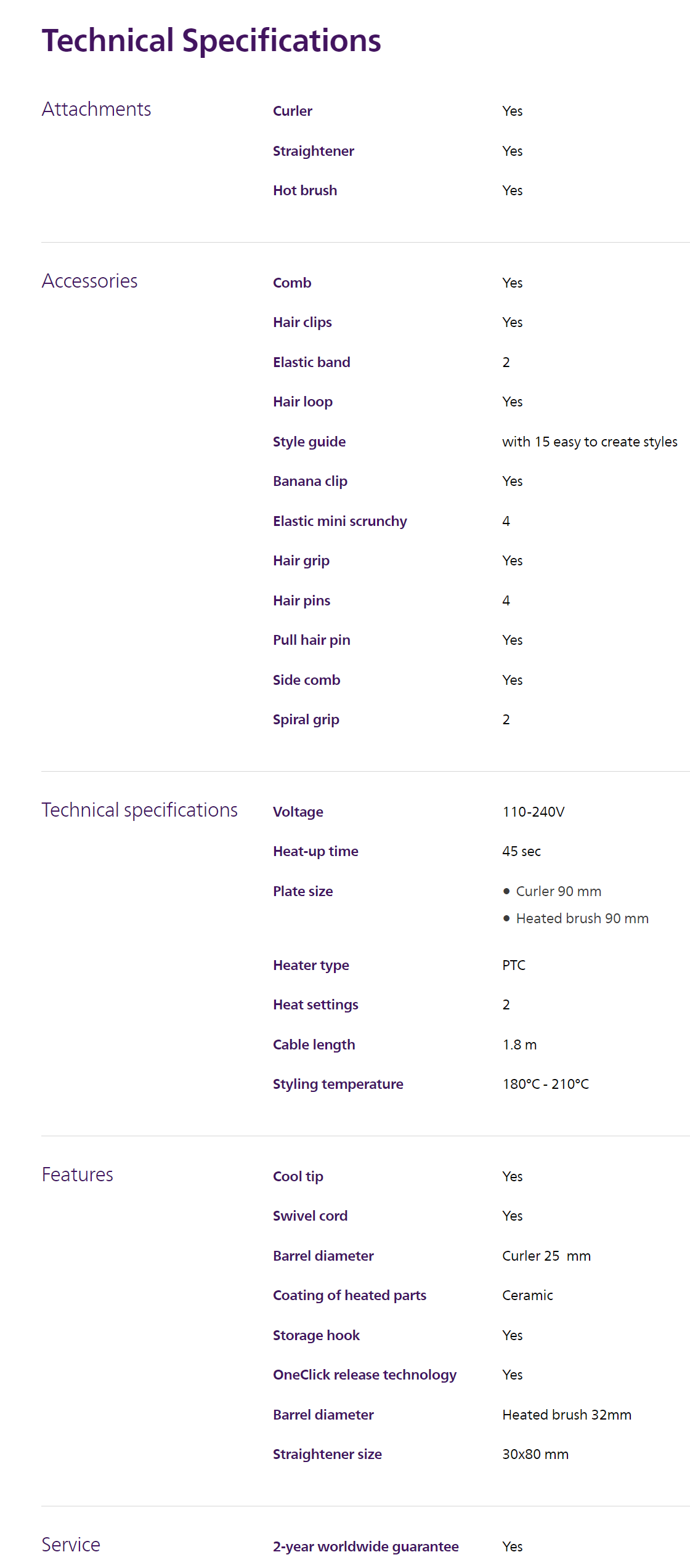Image resolution: width=690 pixels, height=1568 pixels.
Task: Click the OneClick release technology label
Action: coord(365,1375)
